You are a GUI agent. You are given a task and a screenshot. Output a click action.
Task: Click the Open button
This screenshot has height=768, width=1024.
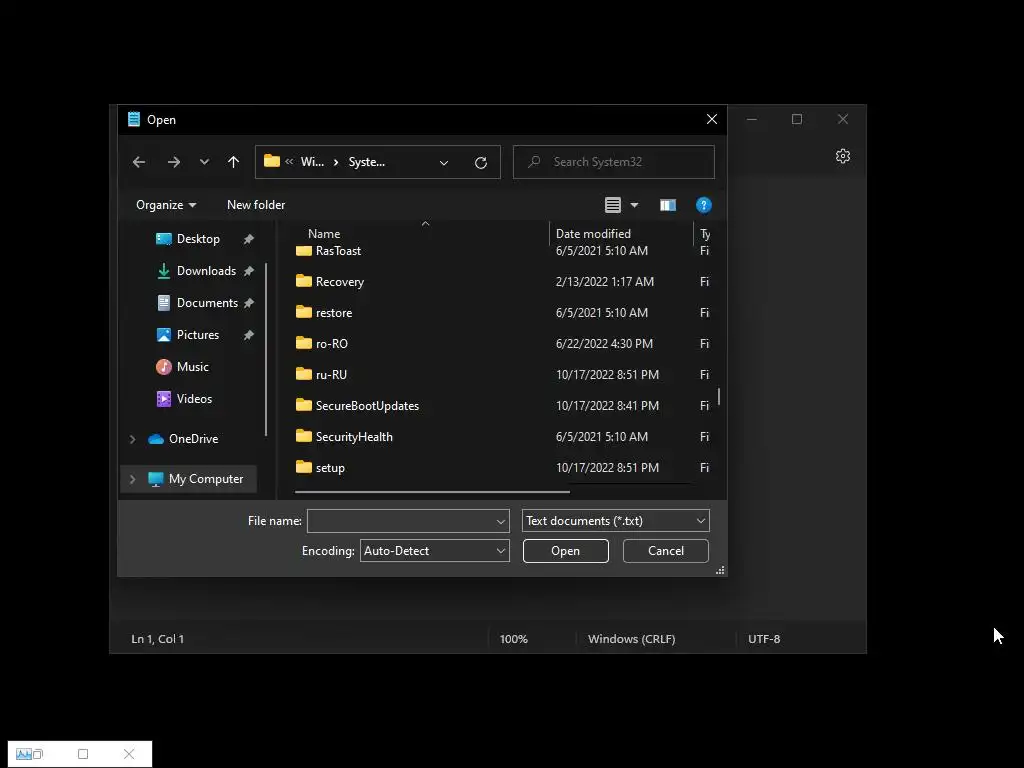[x=566, y=551]
